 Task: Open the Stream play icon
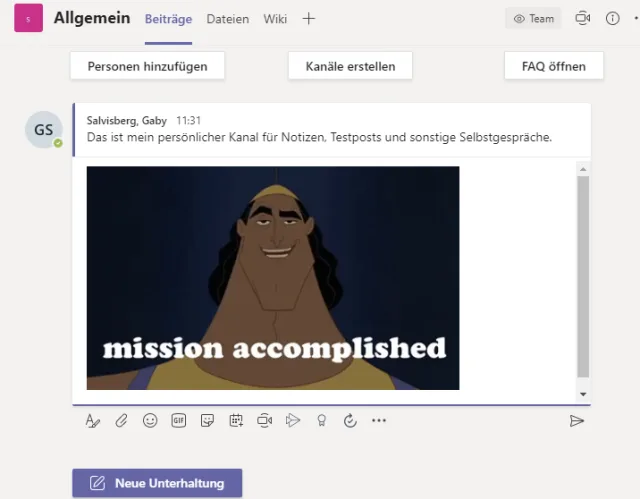293,420
